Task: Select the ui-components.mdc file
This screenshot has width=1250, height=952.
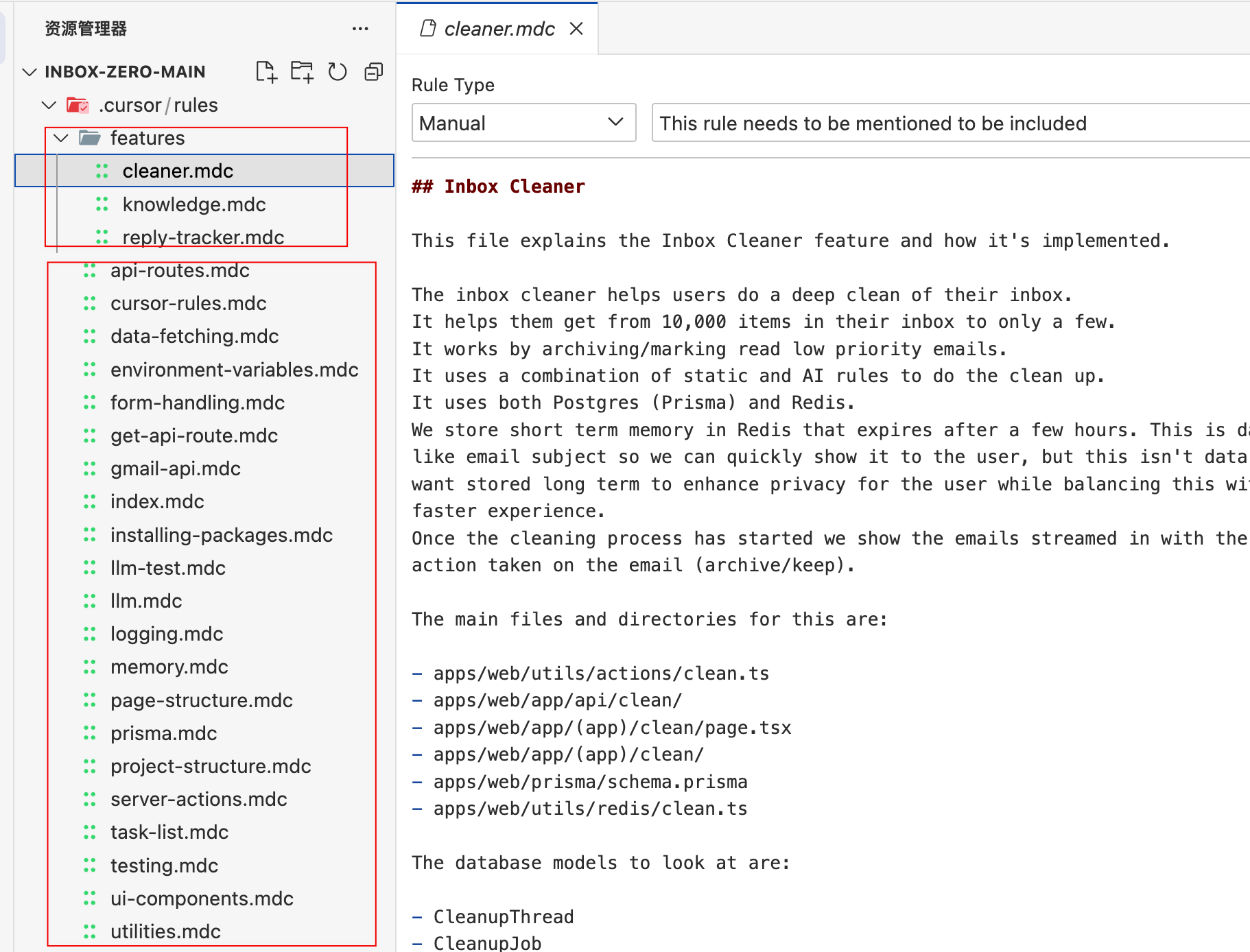Action: 202,898
